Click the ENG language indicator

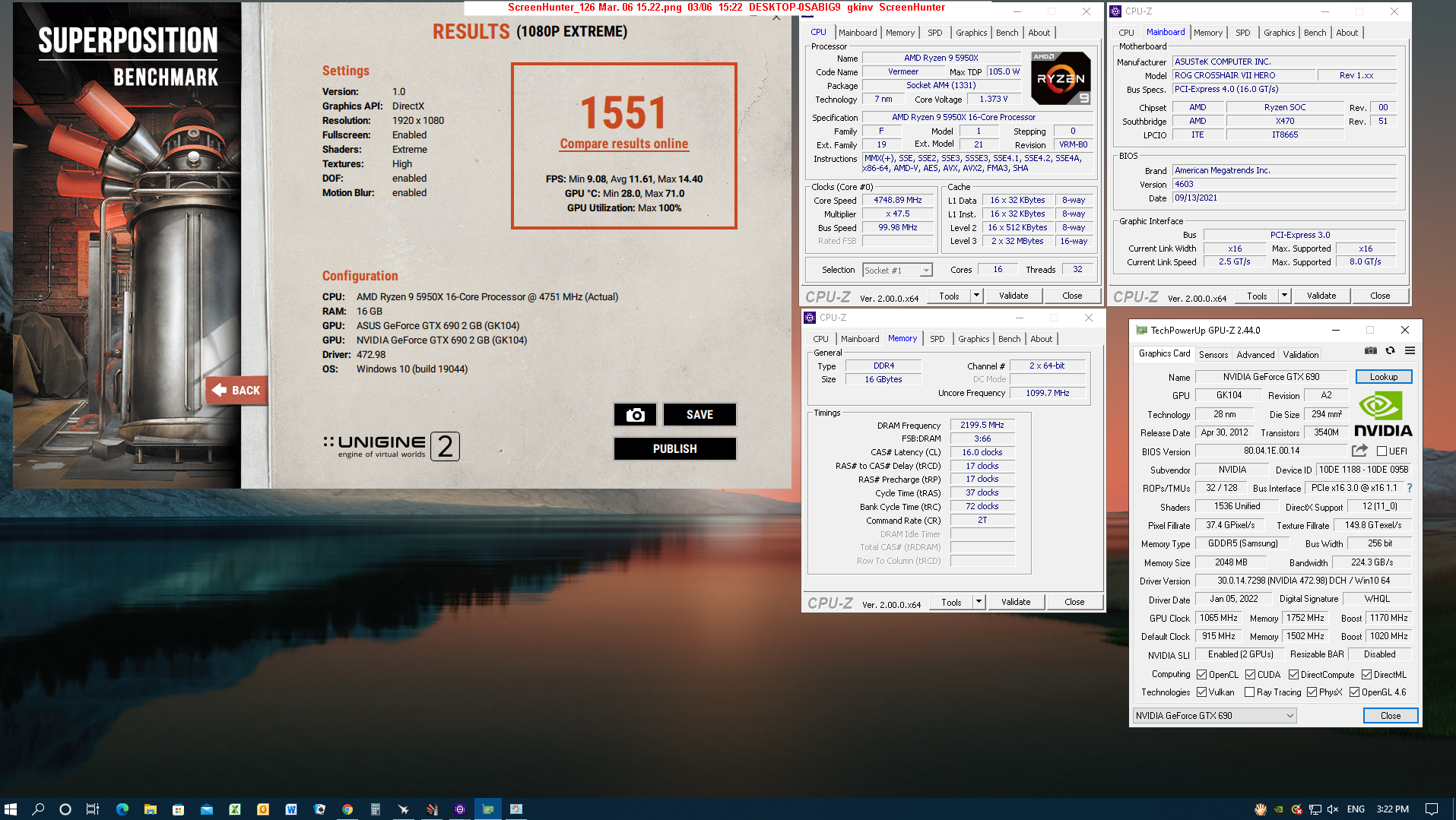pos(1356,809)
